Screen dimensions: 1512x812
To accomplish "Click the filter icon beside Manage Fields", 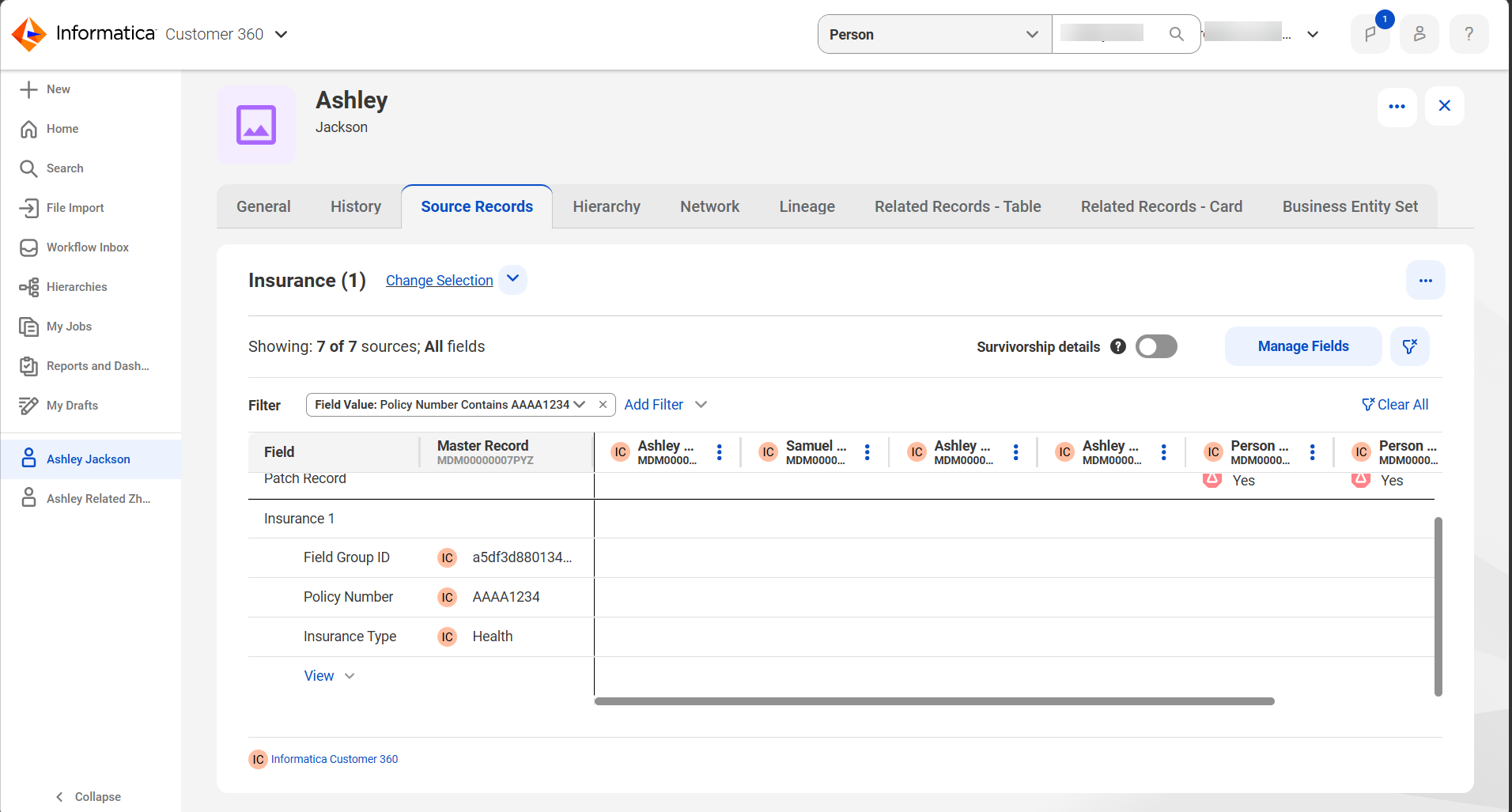I will pyautogui.click(x=1410, y=346).
